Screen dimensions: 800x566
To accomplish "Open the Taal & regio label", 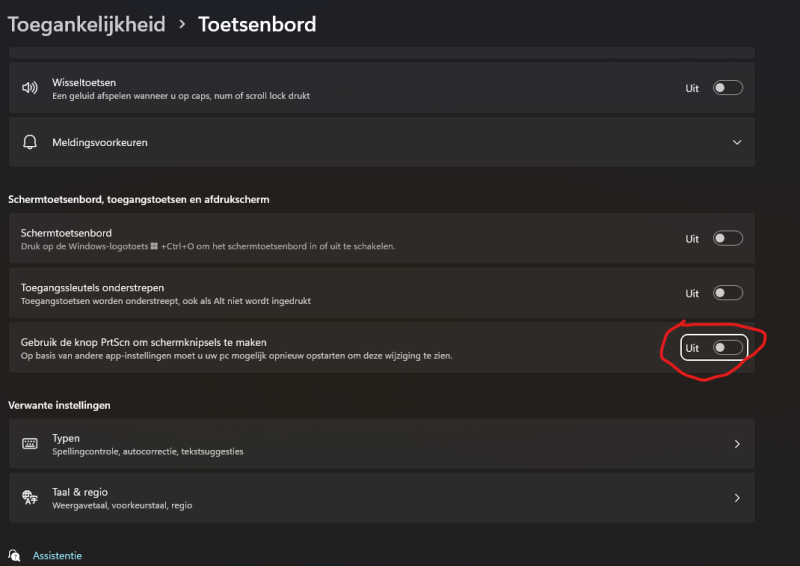I will [x=80, y=492].
